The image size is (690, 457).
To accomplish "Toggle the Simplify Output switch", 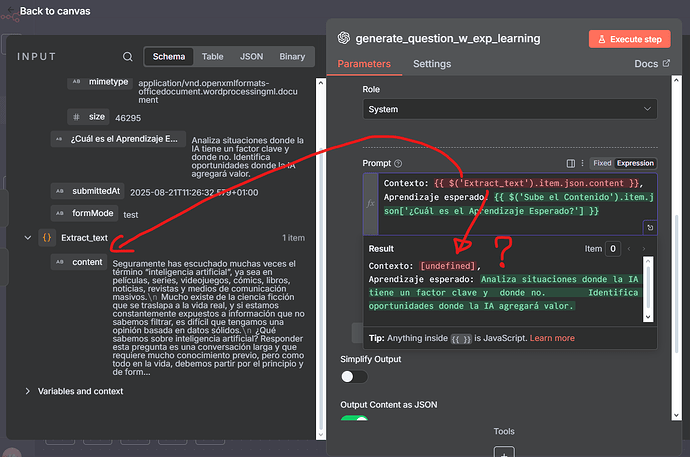I will pyautogui.click(x=354, y=377).
